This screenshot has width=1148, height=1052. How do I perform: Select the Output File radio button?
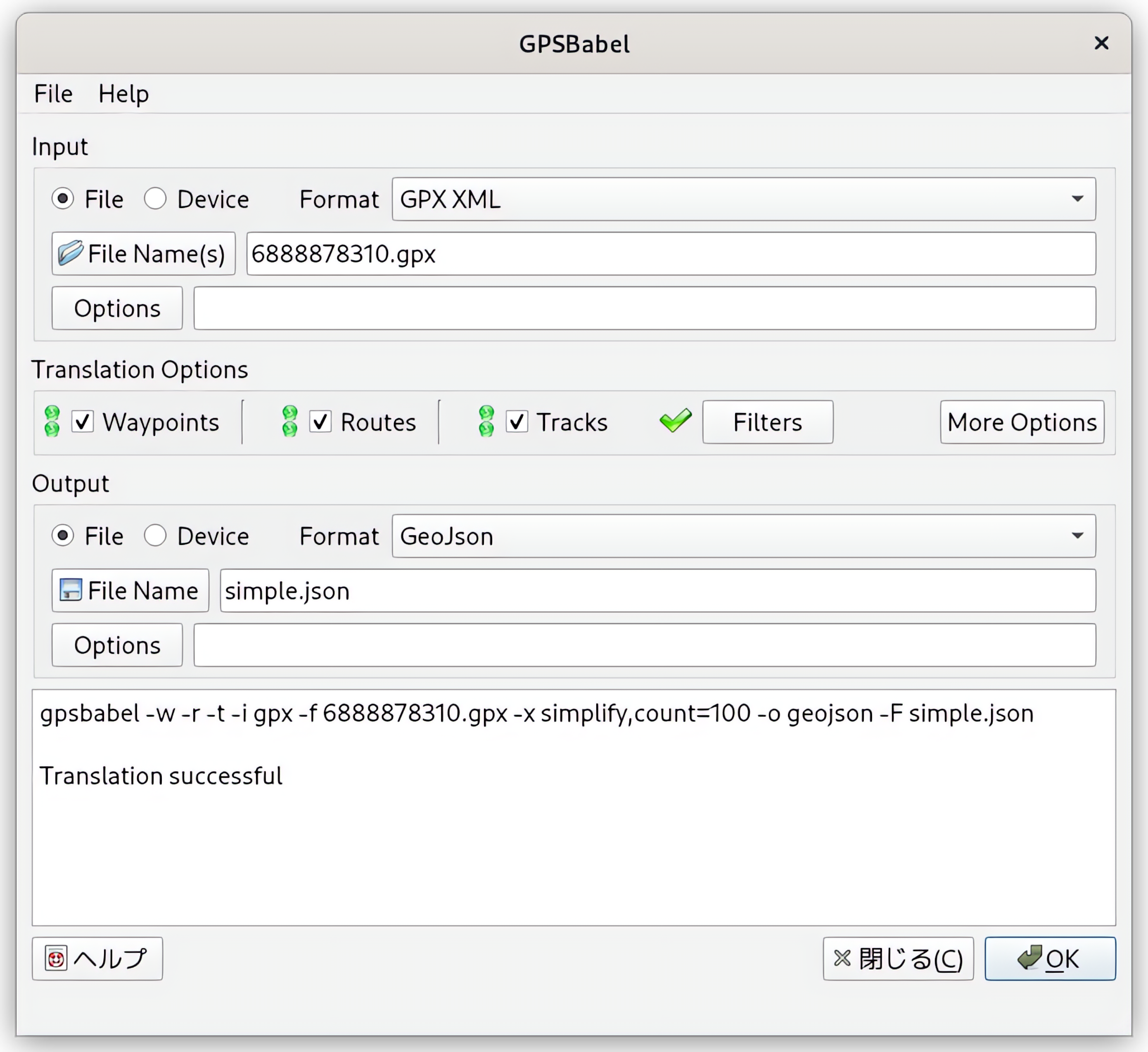[x=63, y=535]
